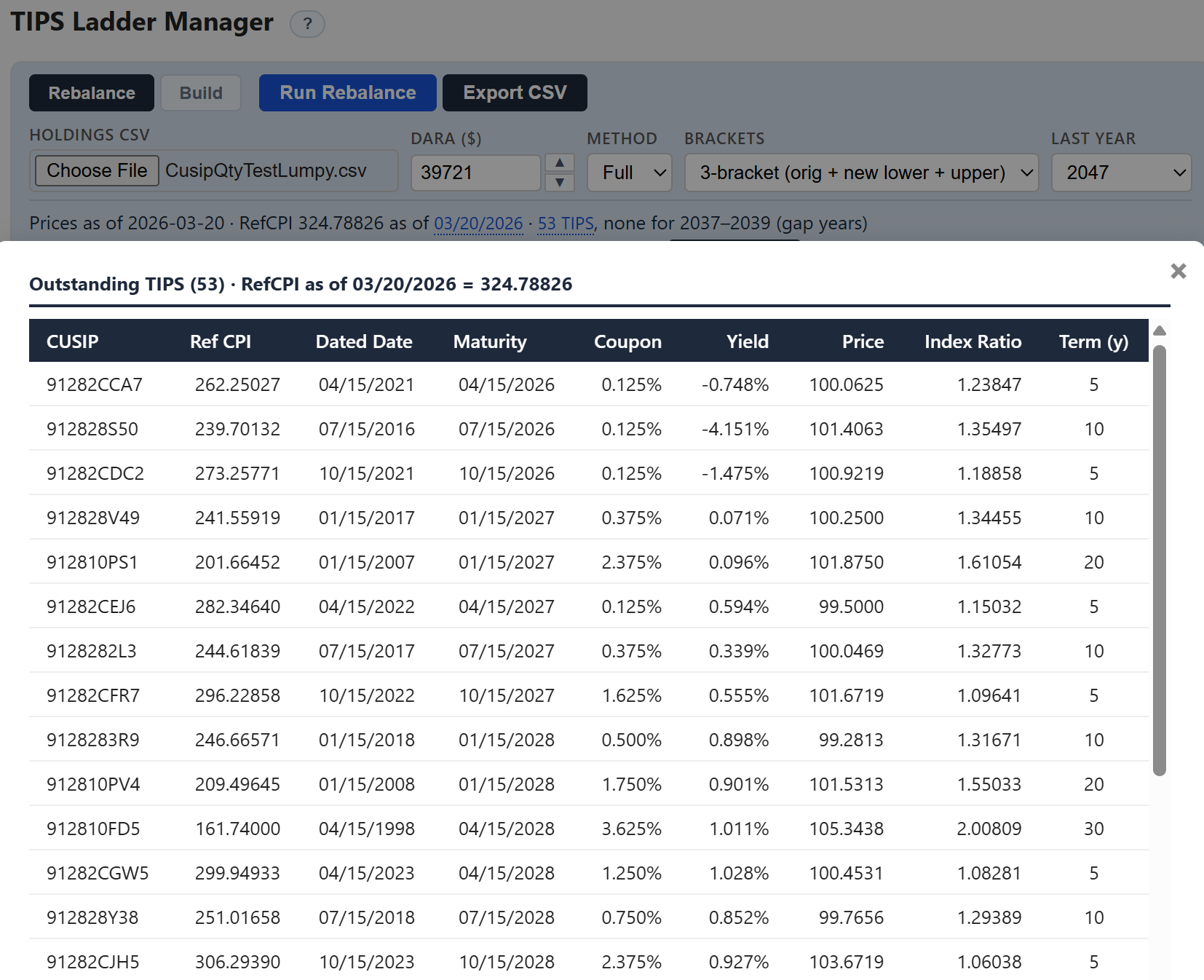
Task: Click Choose File for holdings CSV
Action: coord(97,170)
